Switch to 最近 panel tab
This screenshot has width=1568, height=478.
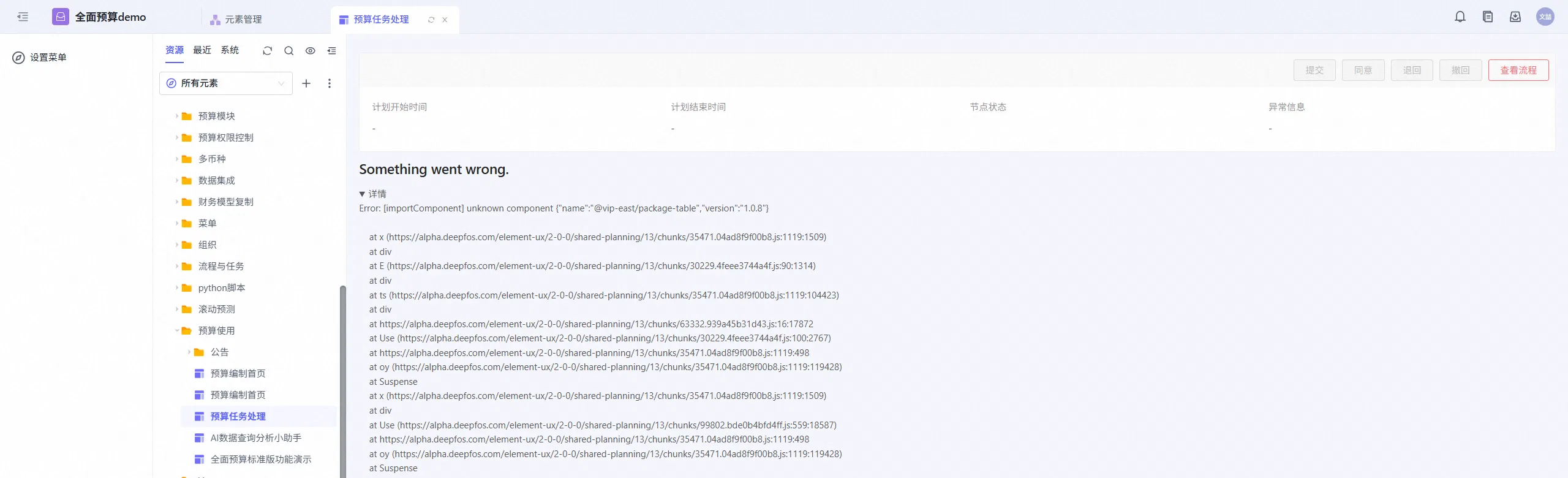point(202,50)
